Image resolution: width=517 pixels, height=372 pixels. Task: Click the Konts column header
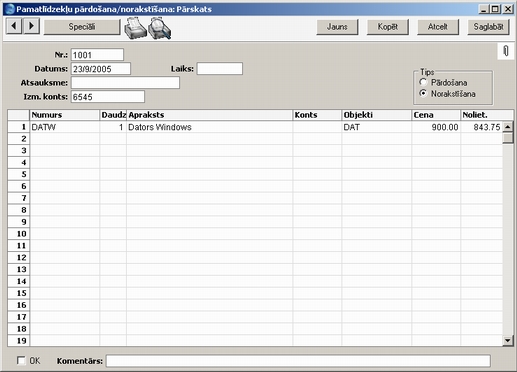pos(317,115)
